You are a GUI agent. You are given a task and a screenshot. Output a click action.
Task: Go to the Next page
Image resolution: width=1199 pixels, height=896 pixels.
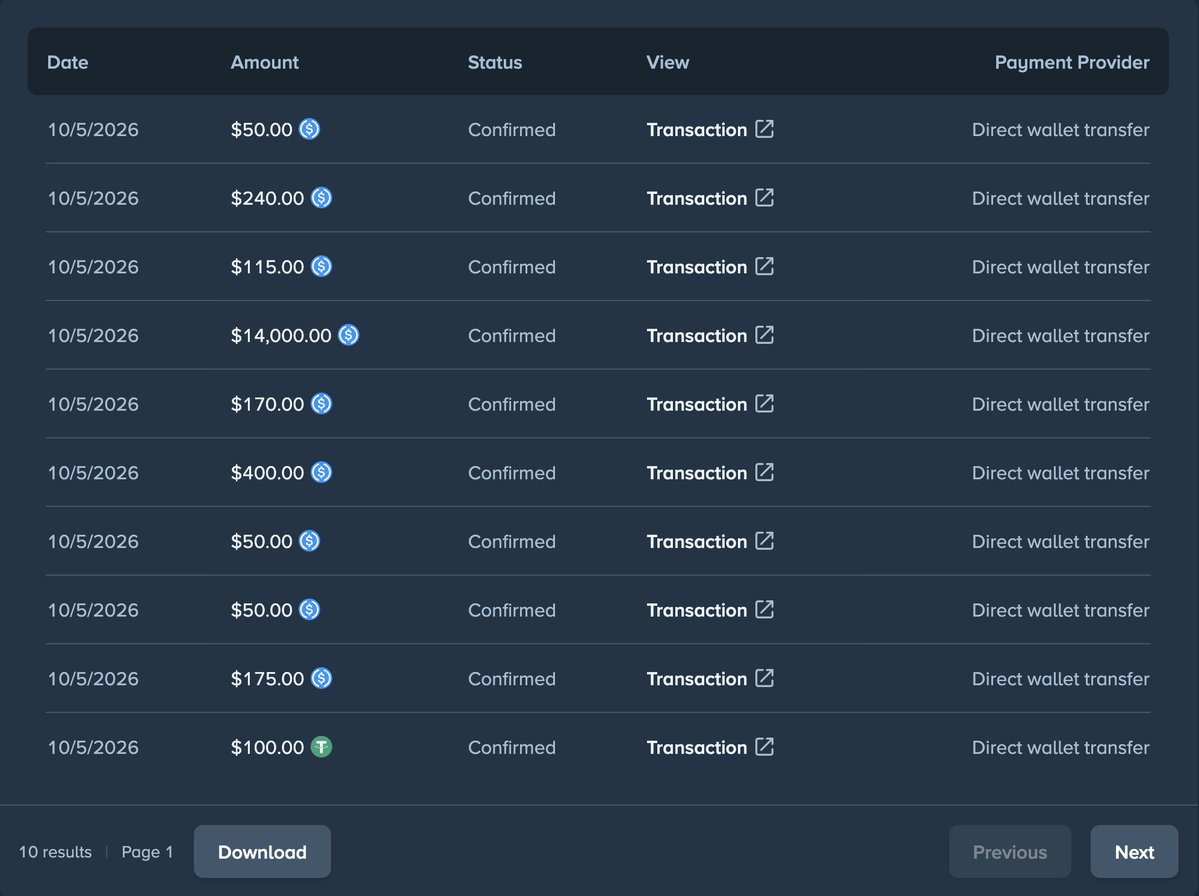[x=1134, y=852]
